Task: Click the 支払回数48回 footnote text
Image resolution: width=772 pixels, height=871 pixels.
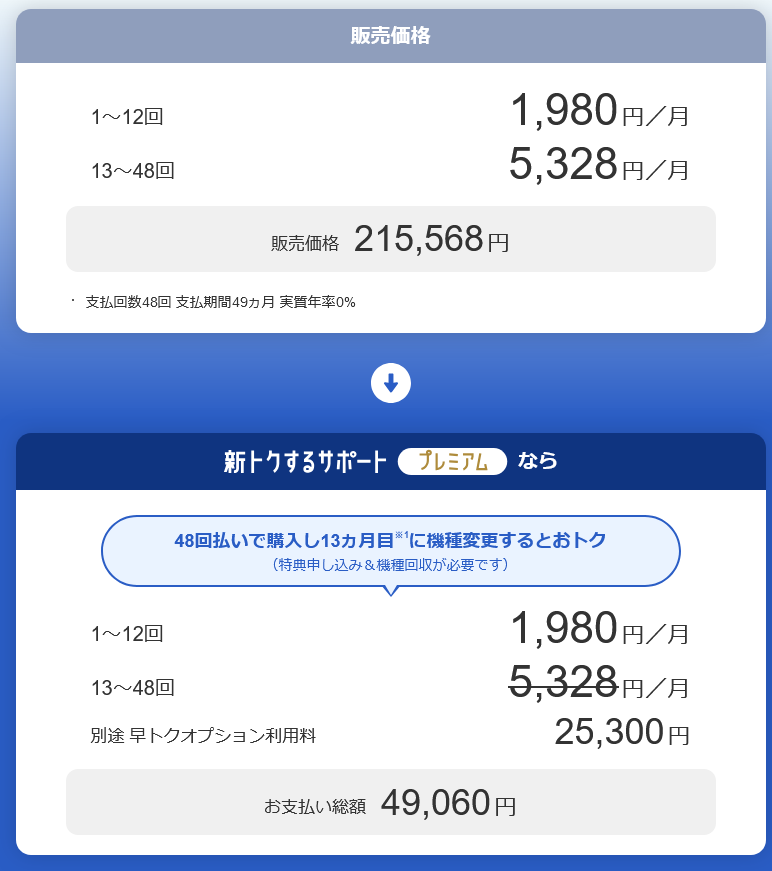Action: pyautogui.click(x=220, y=302)
